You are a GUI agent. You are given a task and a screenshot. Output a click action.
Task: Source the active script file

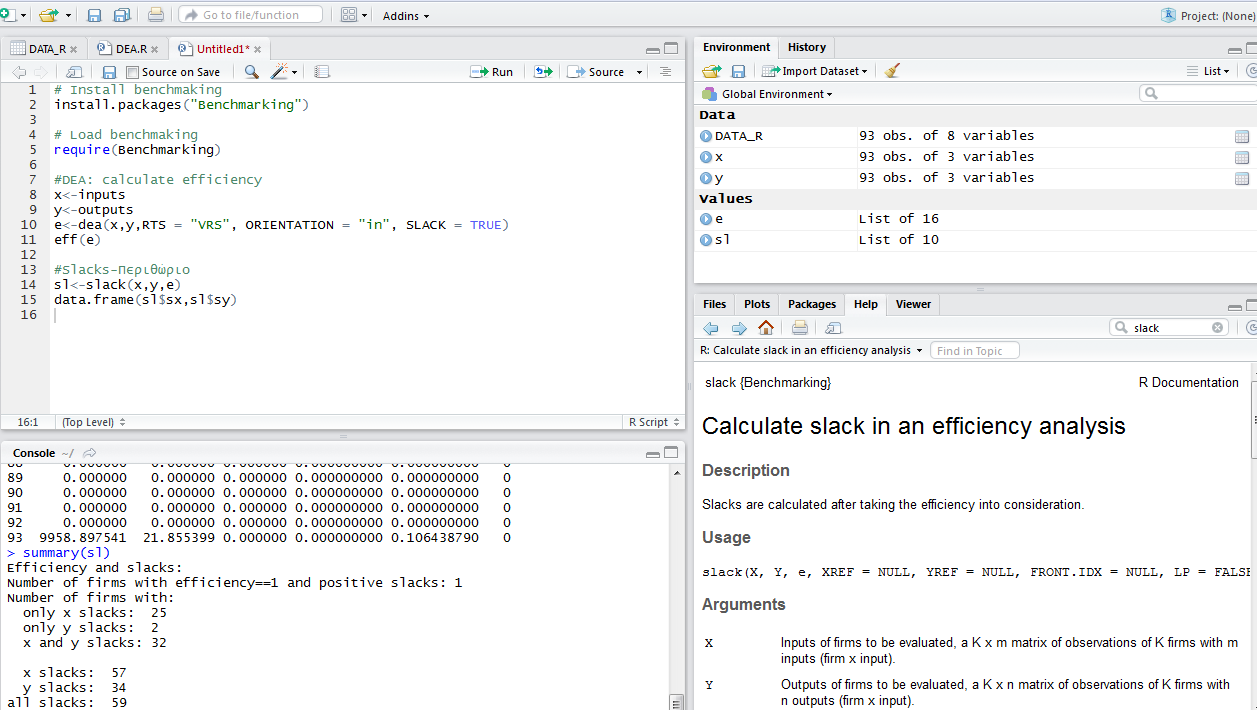click(596, 72)
